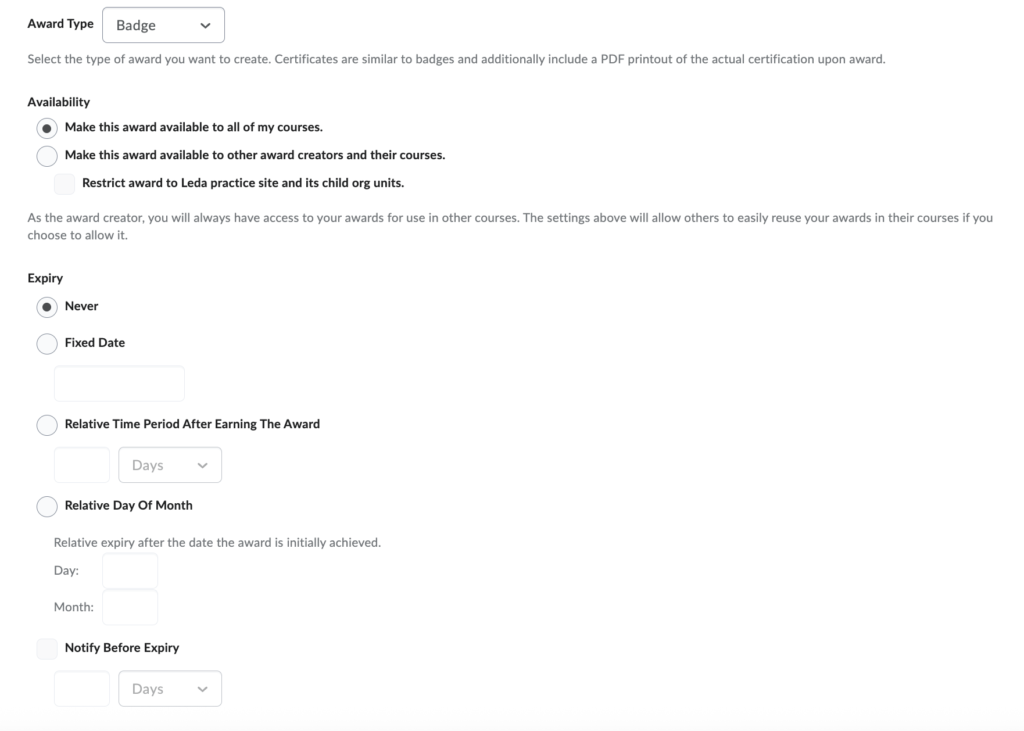Click the chevron arrow beside Badge
The width and height of the screenshot is (1024, 731).
206,25
